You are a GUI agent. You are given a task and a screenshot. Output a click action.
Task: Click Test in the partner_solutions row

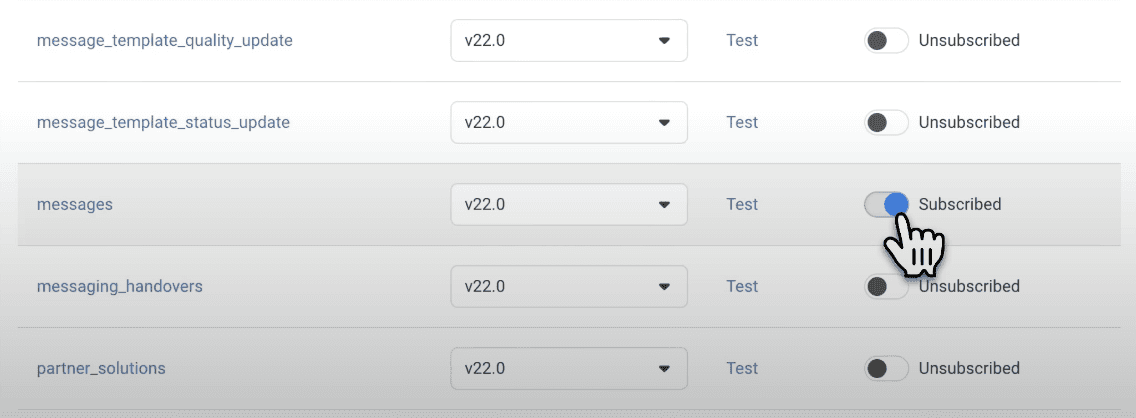pos(742,368)
